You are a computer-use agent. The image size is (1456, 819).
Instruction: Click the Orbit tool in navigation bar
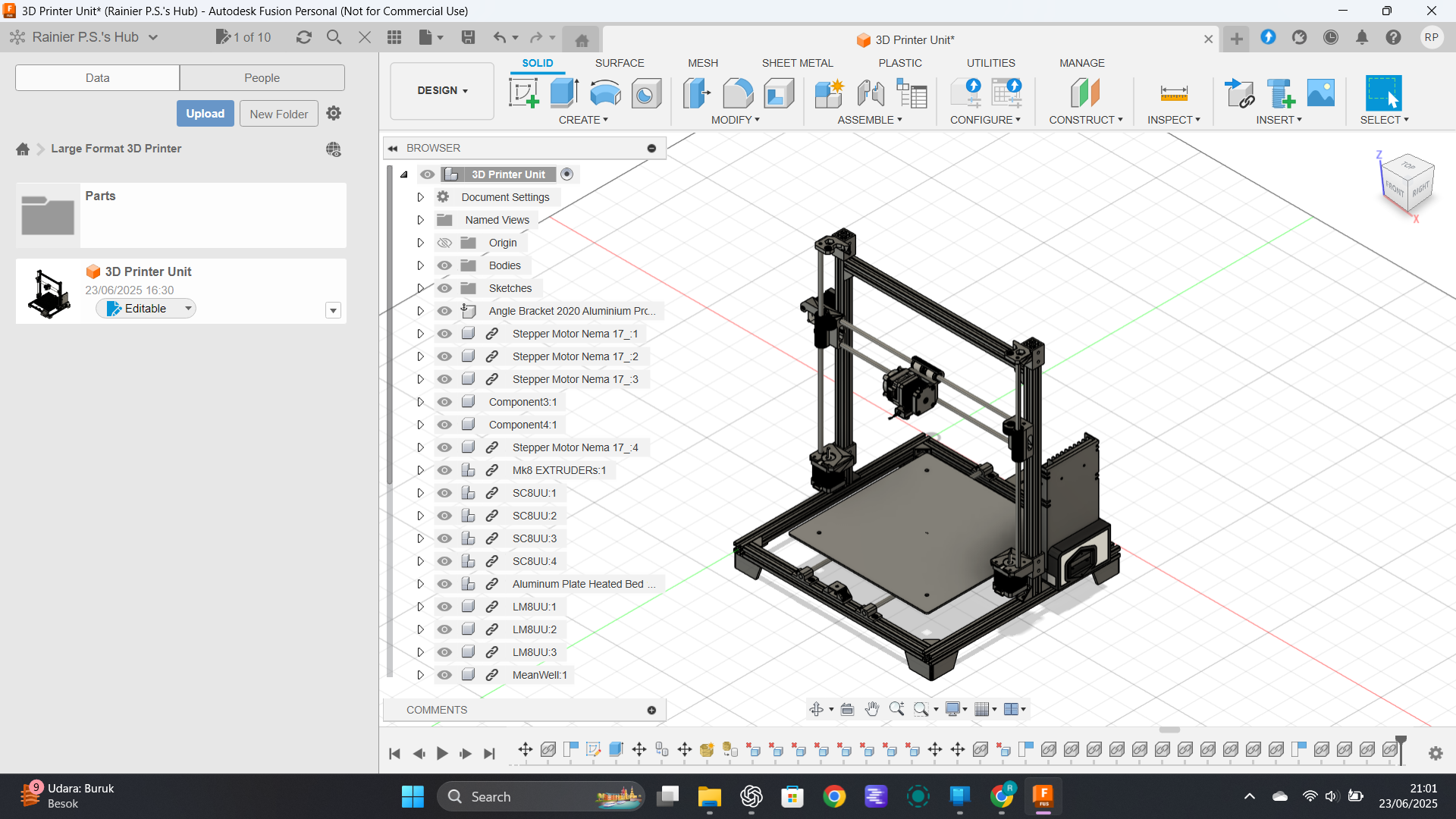[x=817, y=709]
